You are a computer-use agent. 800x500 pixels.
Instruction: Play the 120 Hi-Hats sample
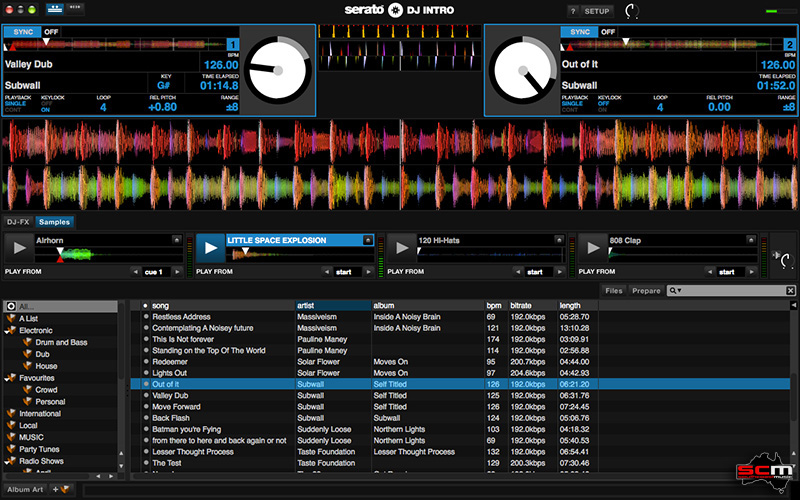(402, 248)
